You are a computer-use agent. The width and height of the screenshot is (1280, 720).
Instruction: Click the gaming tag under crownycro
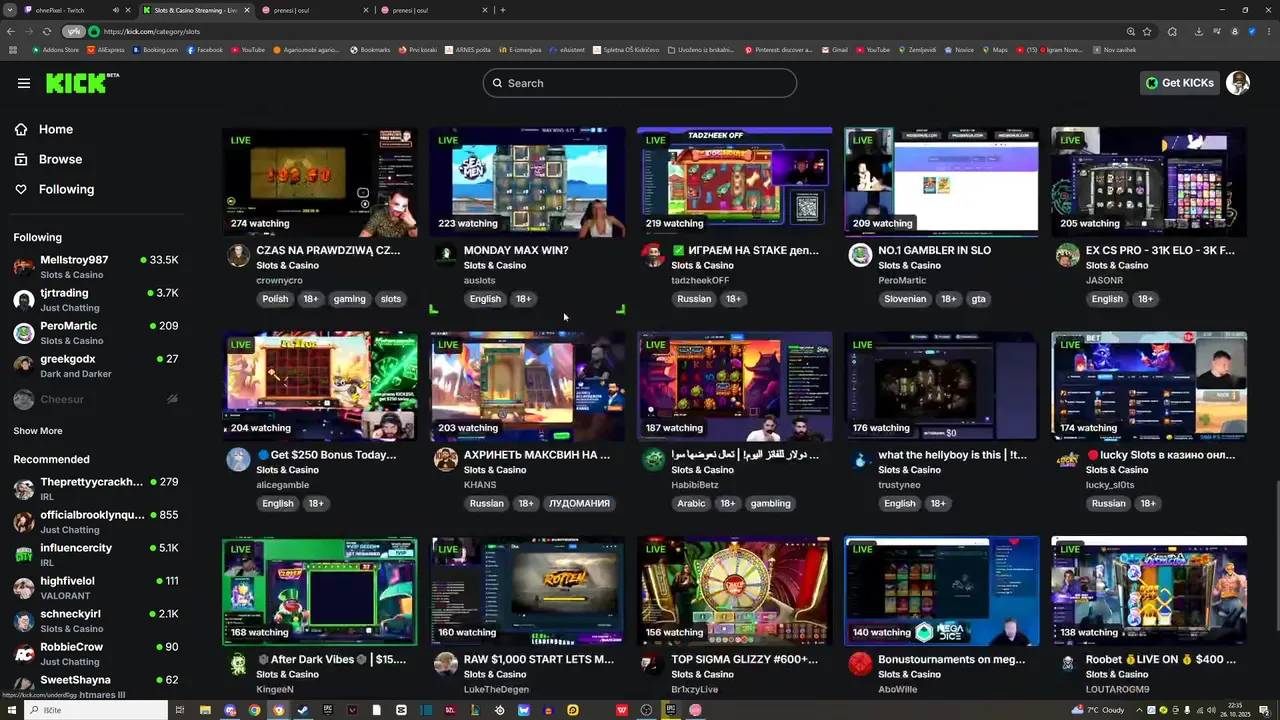pyautogui.click(x=349, y=299)
